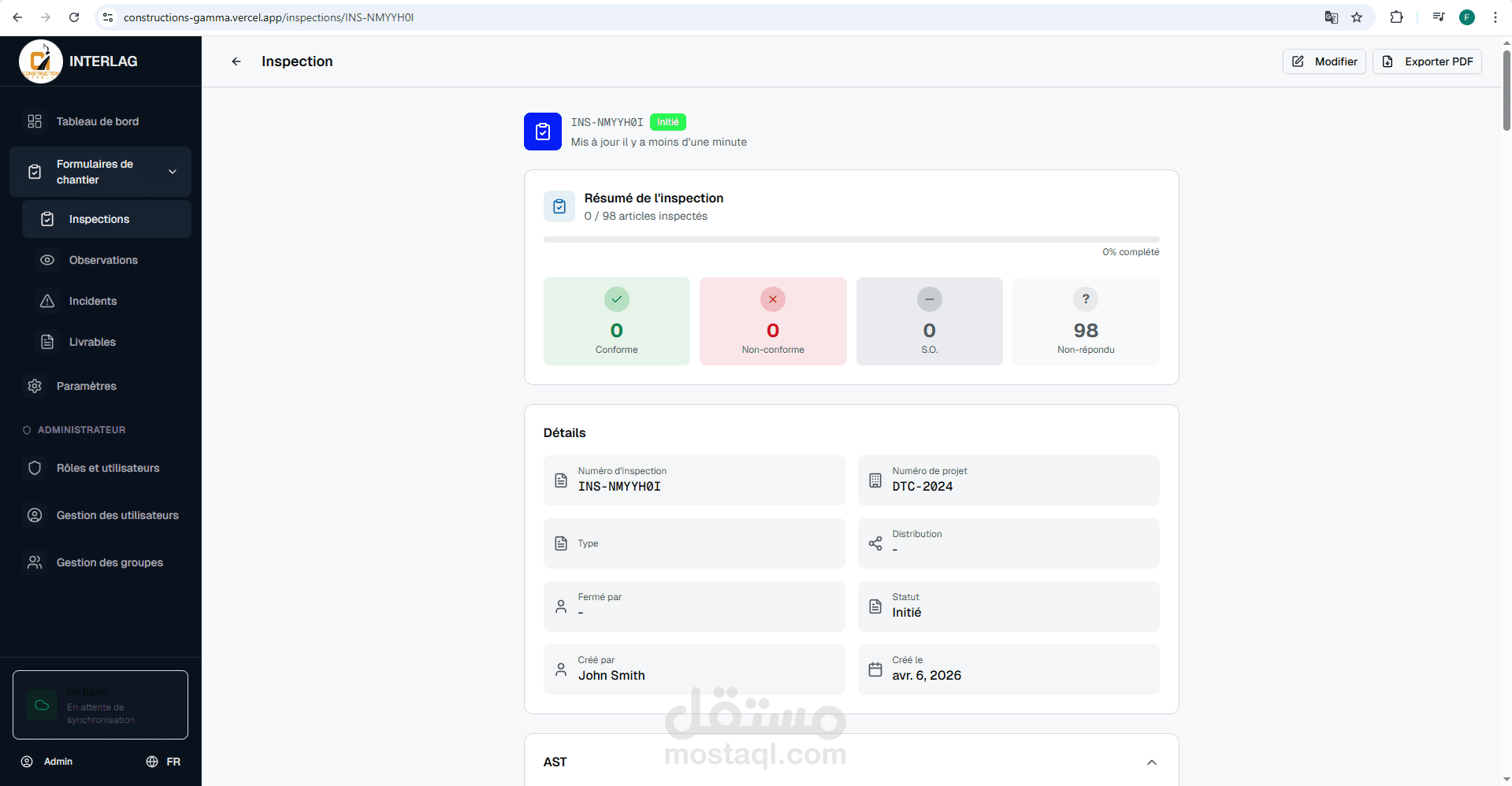Open Paramètres settings page
The width and height of the screenshot is (1512, 786).
tap(100, 386)
